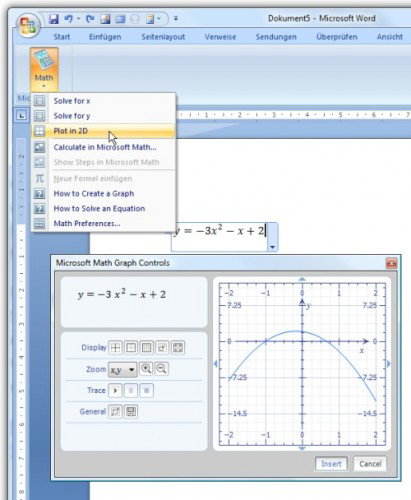Screen dimensions: 411x500
Task: Start trace with the play button
Action: click(x=115, y=390)
